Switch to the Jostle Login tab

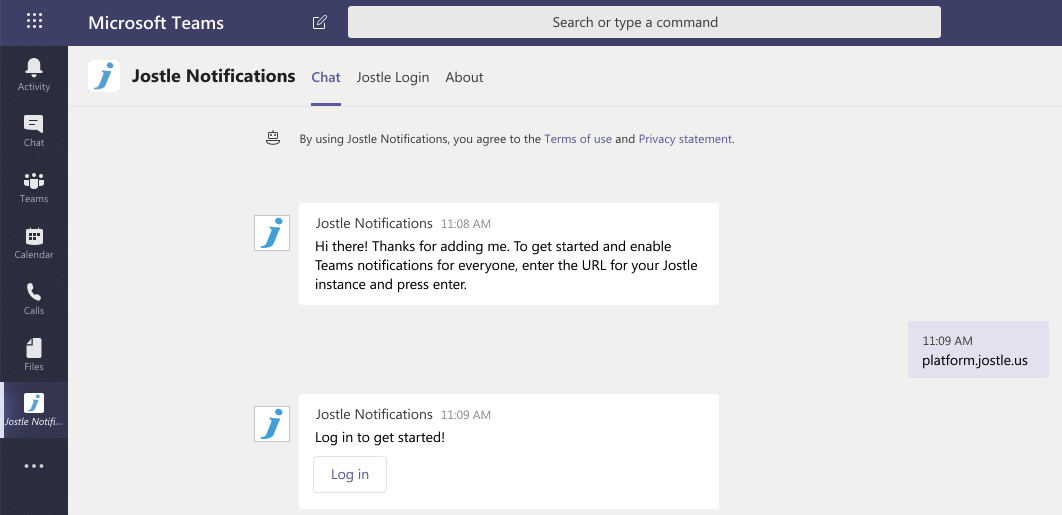tap(393, 77)
